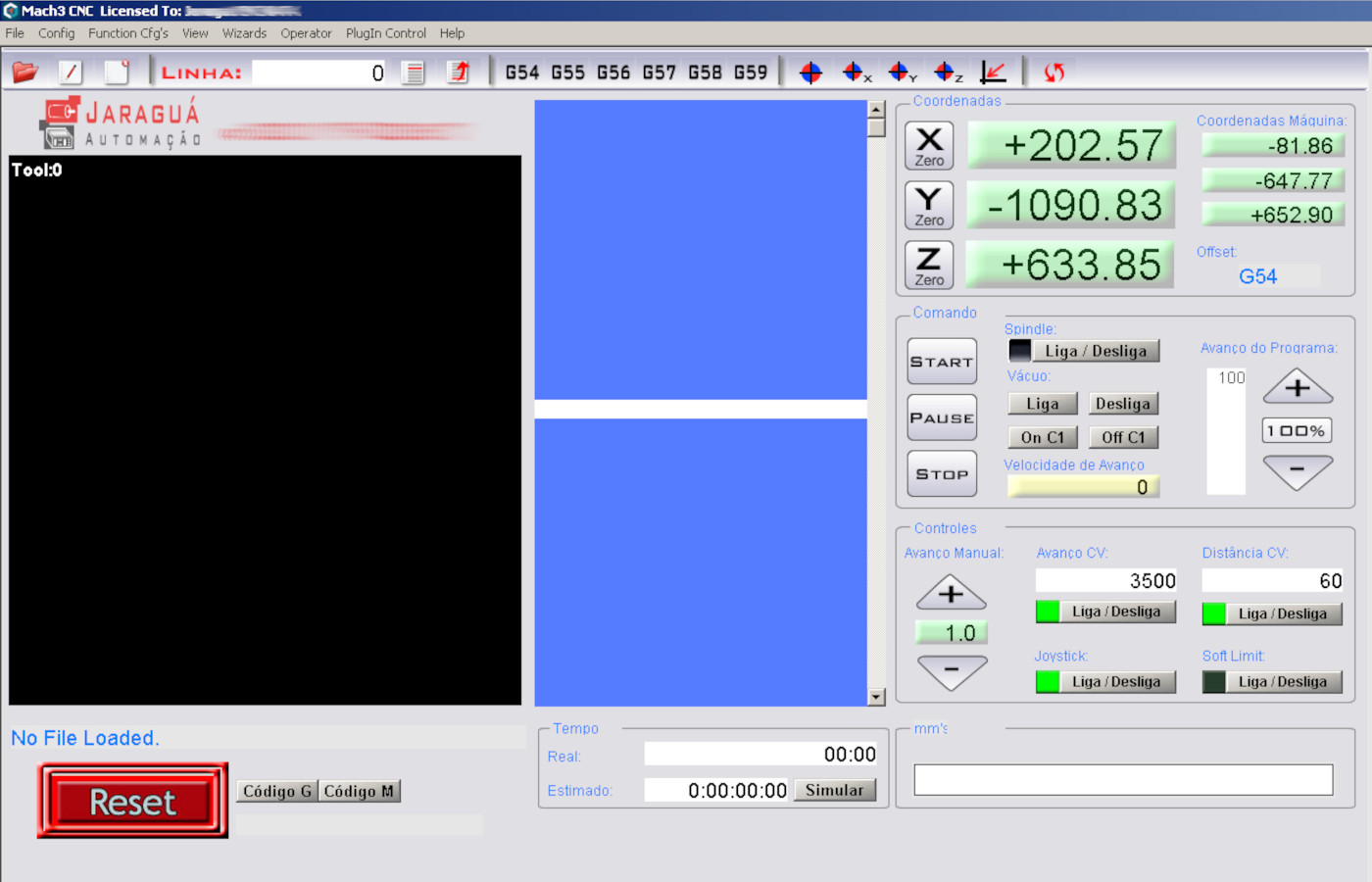
Task: Open a G-code file with folder icon
Action: [25, 73]
